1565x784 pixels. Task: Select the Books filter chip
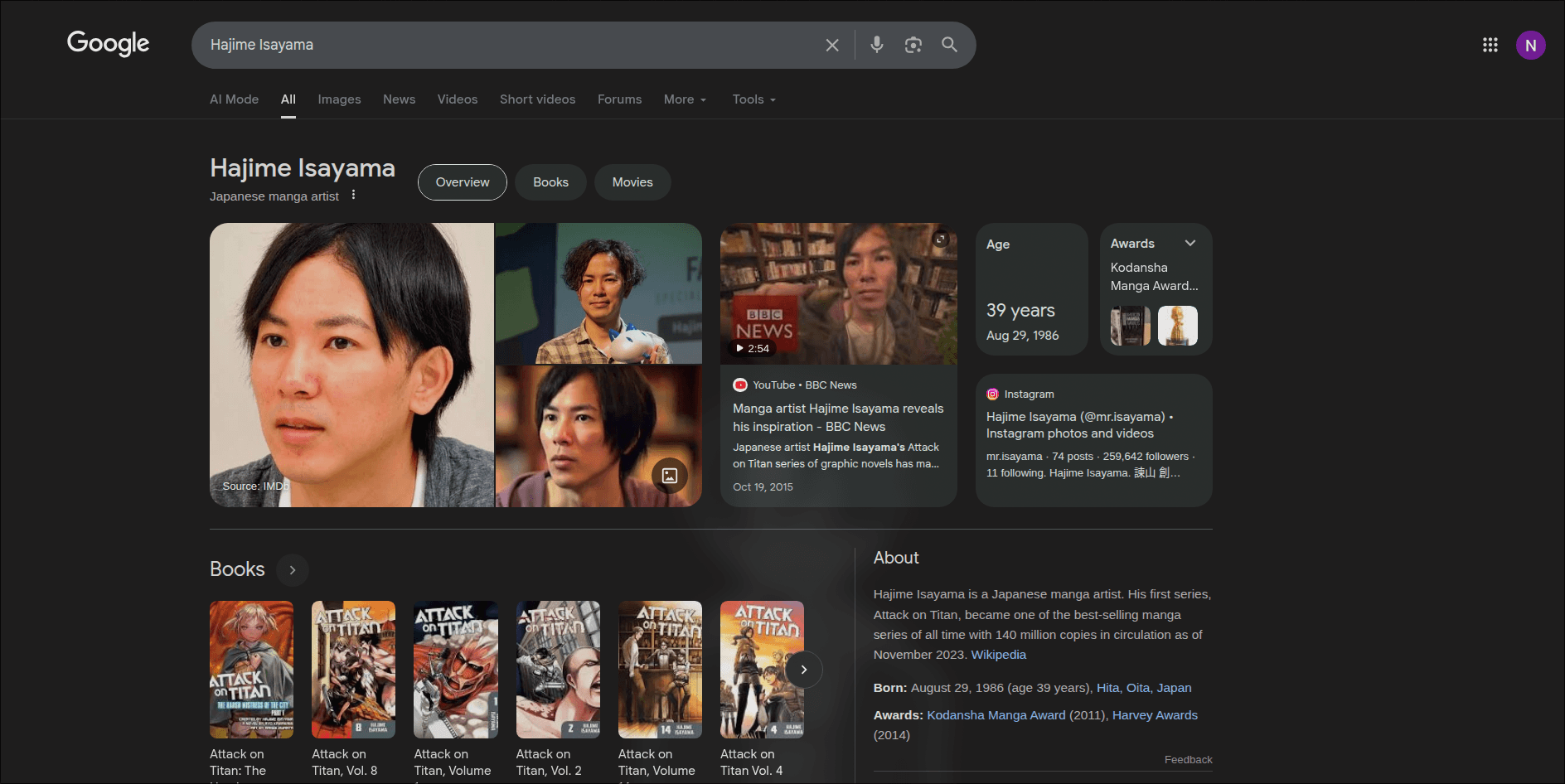(550, 181)
